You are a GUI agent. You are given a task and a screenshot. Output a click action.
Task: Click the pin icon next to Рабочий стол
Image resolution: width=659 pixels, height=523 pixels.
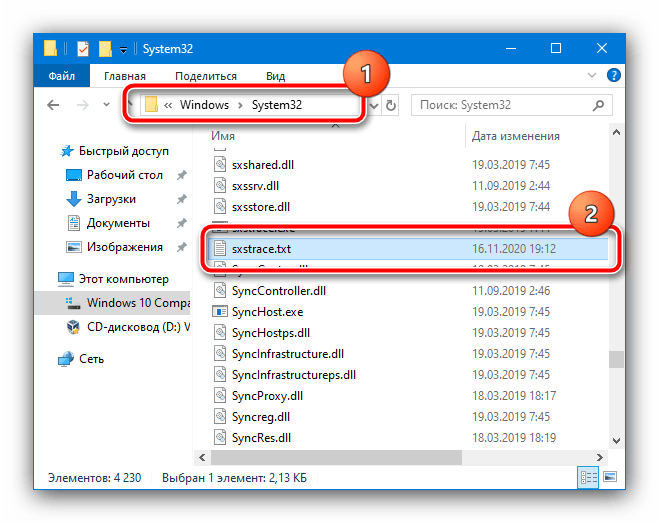coord(182,175)
